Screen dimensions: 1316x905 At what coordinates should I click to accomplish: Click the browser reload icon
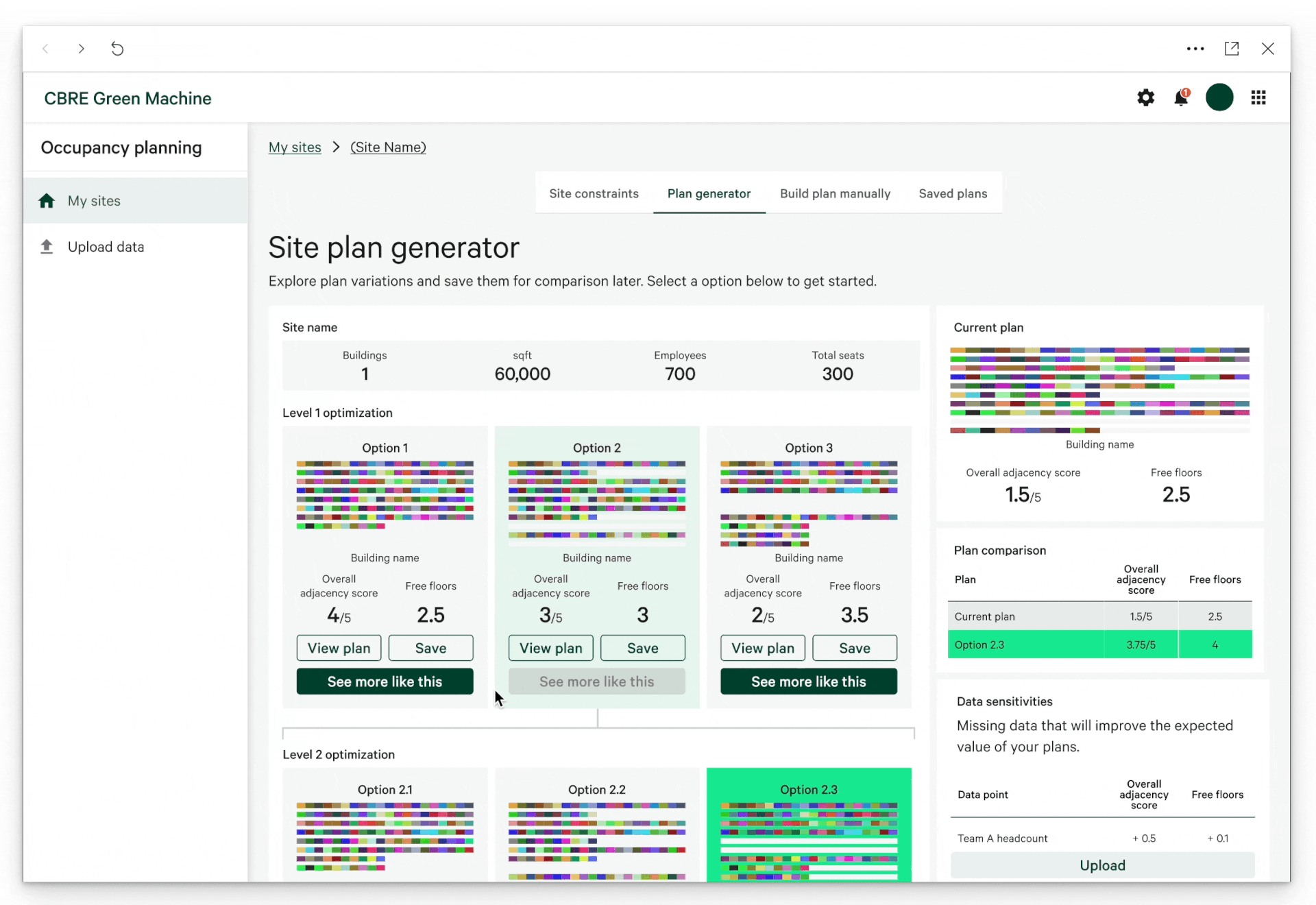pos(117,49)
